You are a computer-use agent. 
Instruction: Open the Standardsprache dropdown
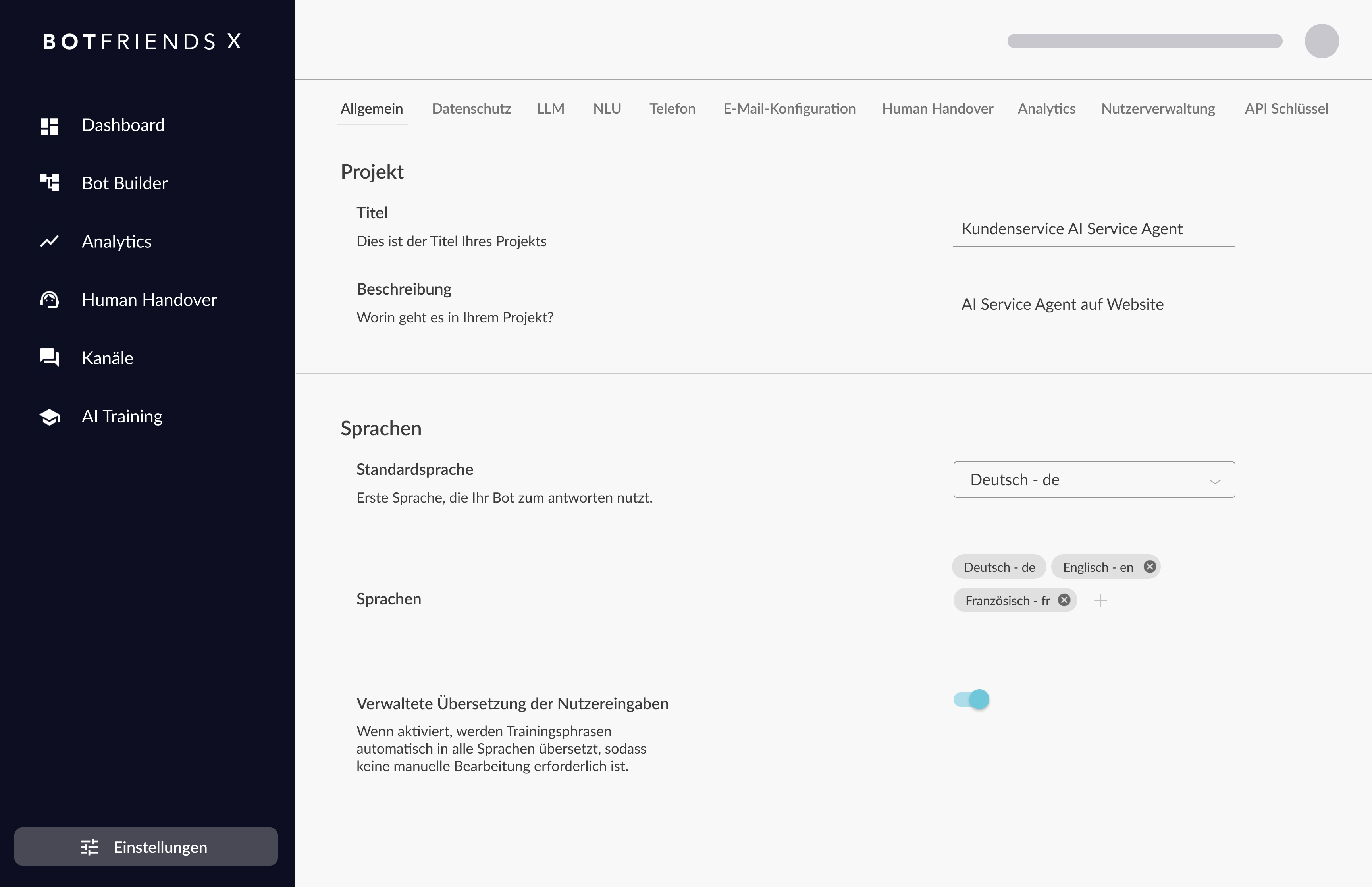1093,480
